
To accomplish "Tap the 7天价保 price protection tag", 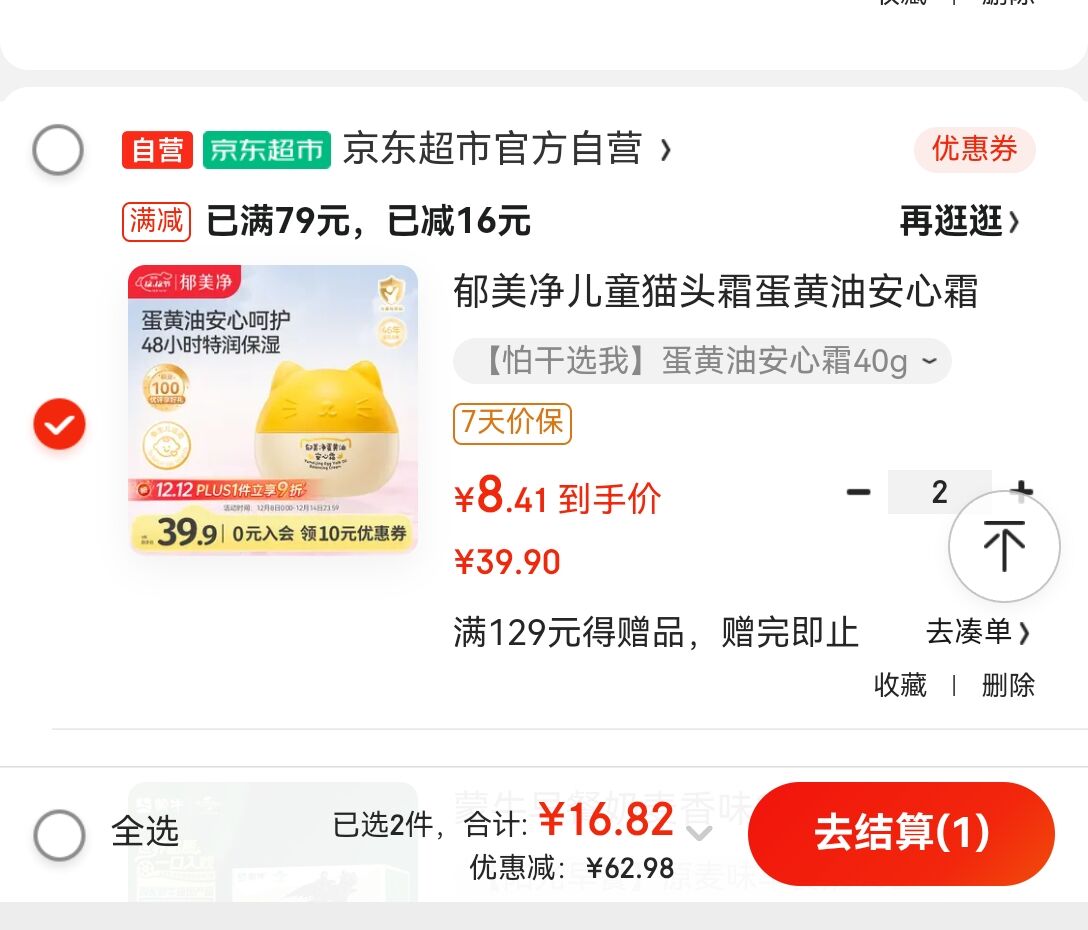I will click(512, 423).
